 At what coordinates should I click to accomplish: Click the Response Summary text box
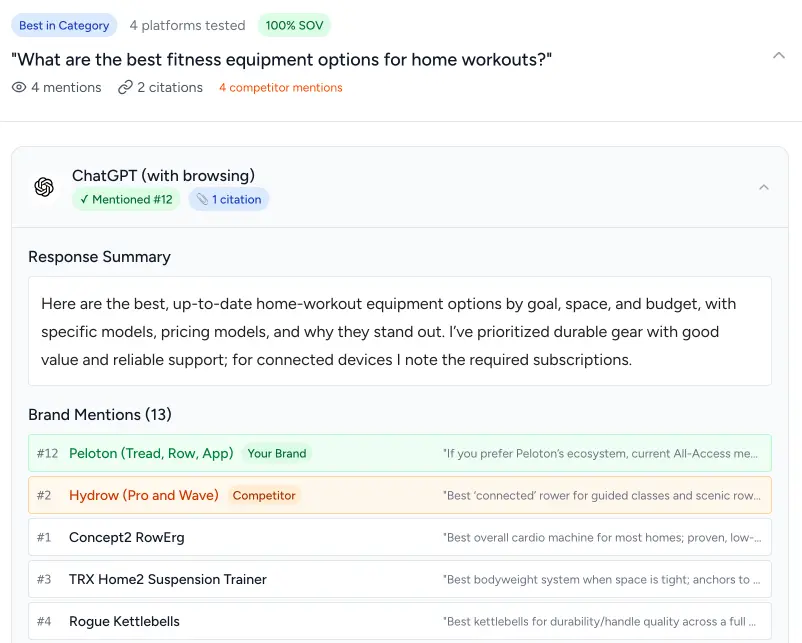tap(400, 331)
